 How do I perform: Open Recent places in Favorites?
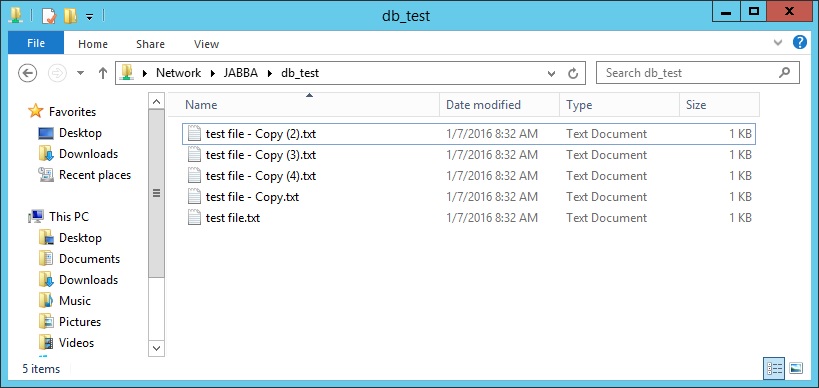[x=95, y=175]
